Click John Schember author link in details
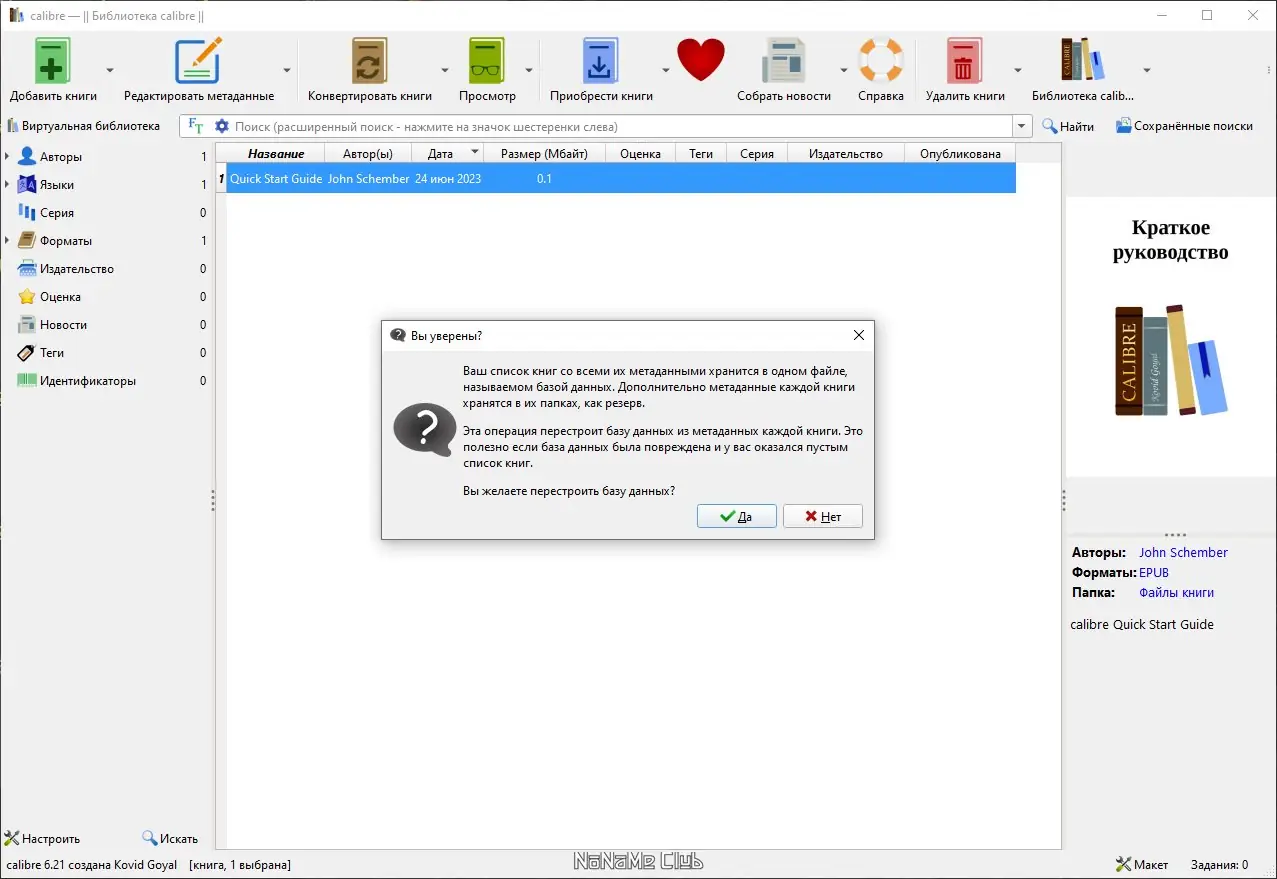1277x879 pixels. [1183, 552]
